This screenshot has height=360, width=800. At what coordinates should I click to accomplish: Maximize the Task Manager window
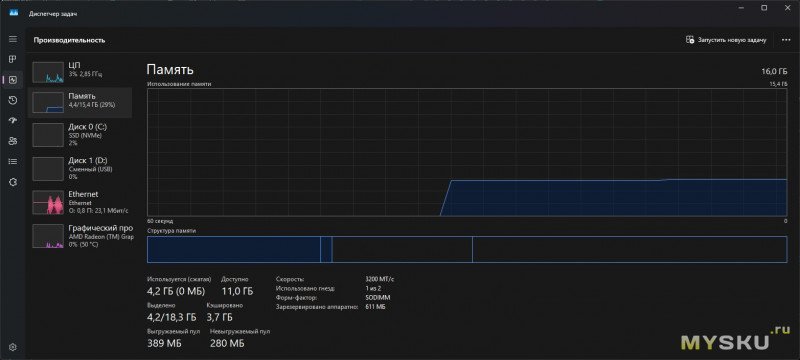tap(764, 8)
